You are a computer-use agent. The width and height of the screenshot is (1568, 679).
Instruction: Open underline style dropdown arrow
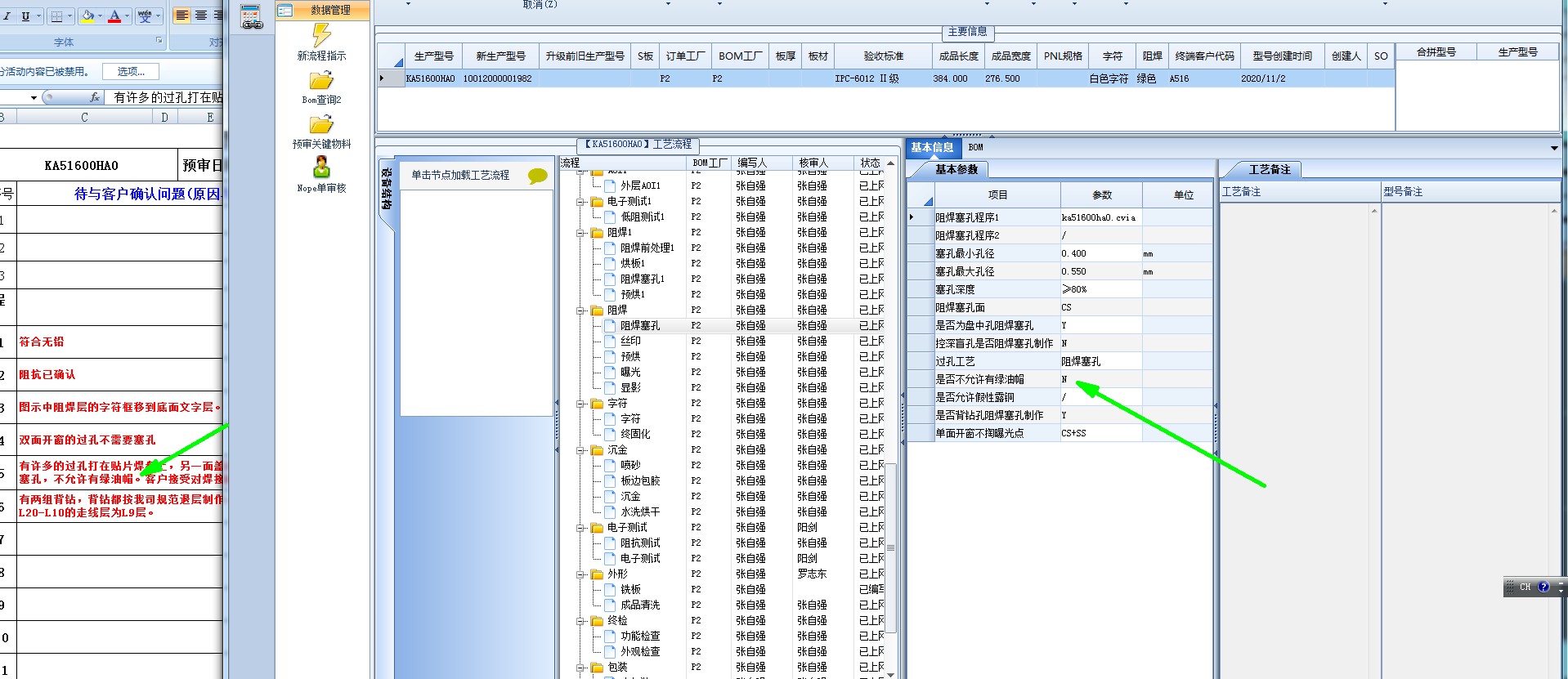(38, 16)
